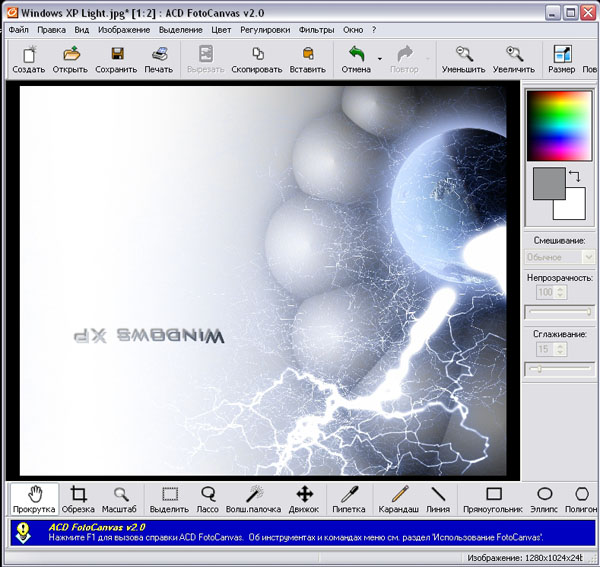Open the ? help menu
This screenshot has width=600, height=567.
coord(374,30)
